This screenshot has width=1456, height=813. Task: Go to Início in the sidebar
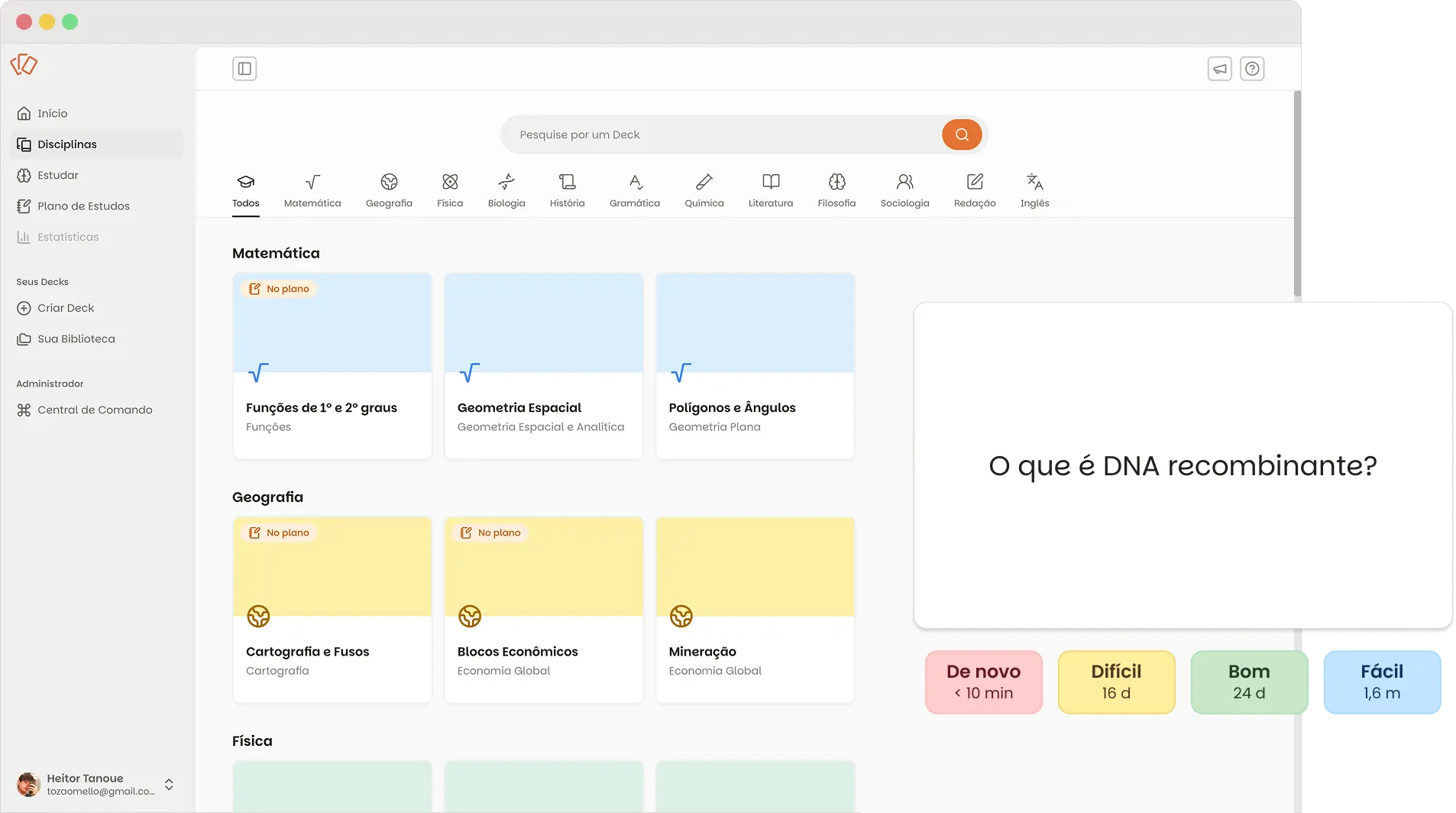click(97, 113)
